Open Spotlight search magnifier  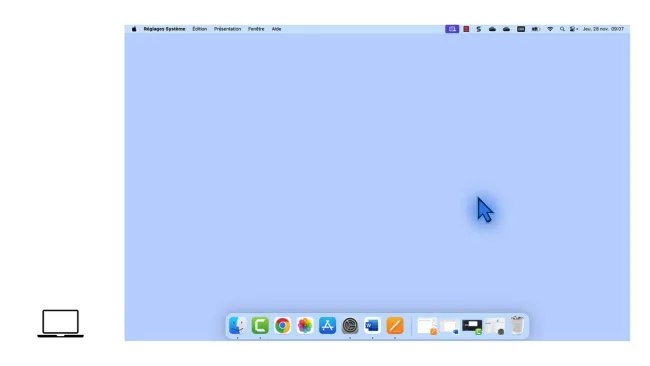[x=562, y=29]
